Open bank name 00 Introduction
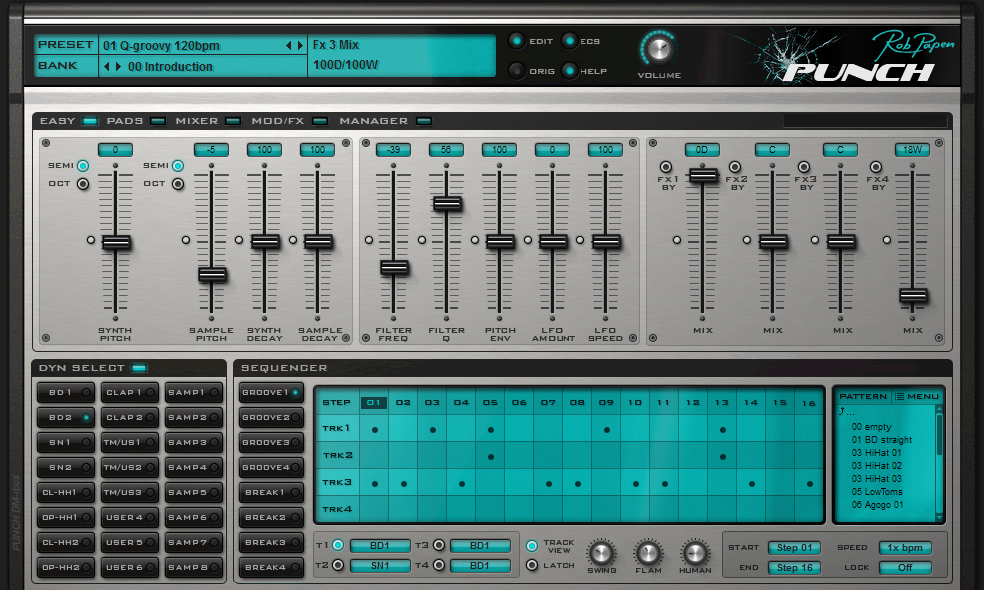Screen dimensions: 984x590 (x=170, y=66)
